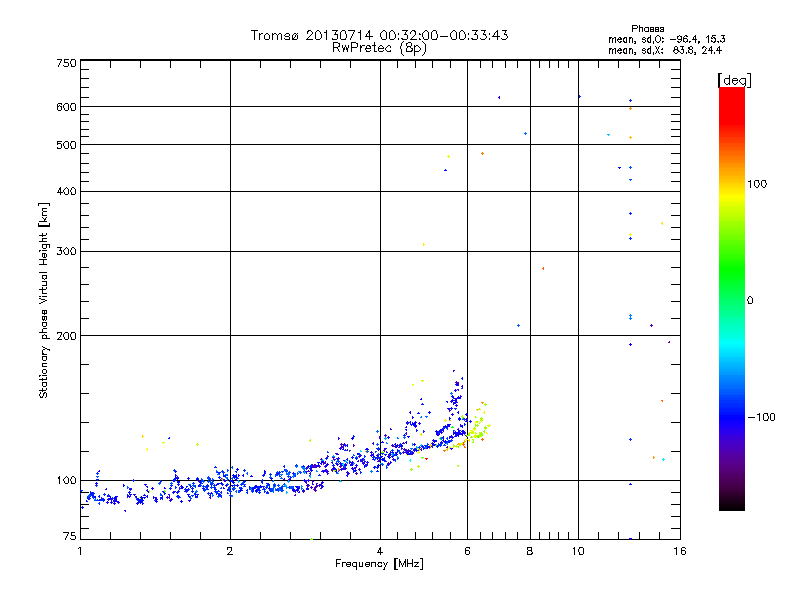Click y-axis tick label "600"
800x600 pixels.
[x=66, y=107]
